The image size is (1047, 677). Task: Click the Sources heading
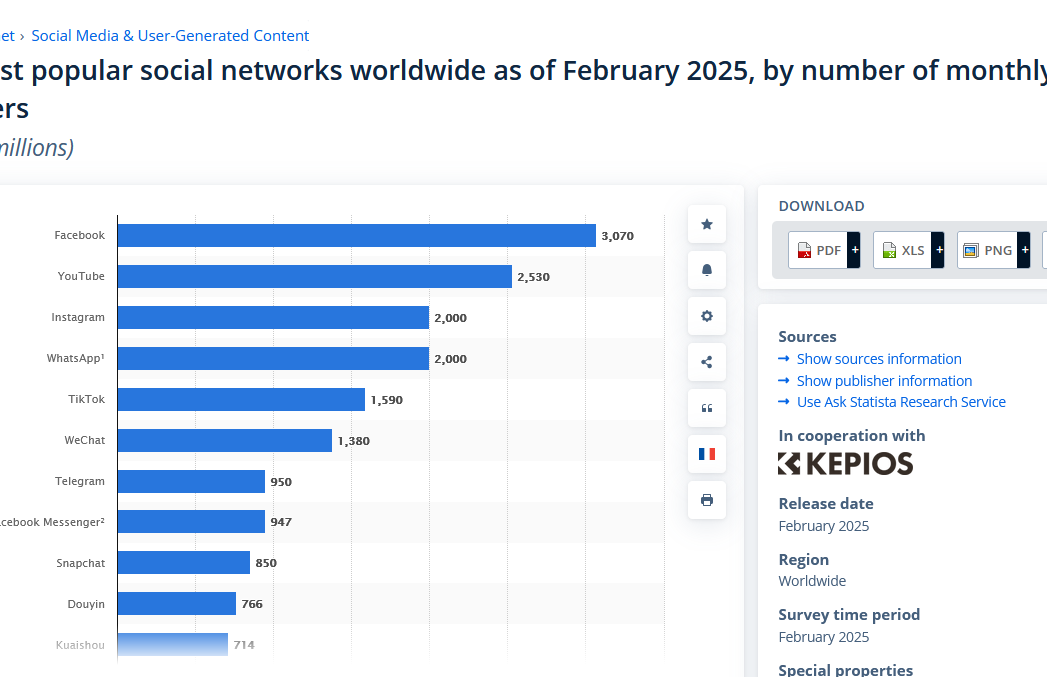(x=807, y=336)
